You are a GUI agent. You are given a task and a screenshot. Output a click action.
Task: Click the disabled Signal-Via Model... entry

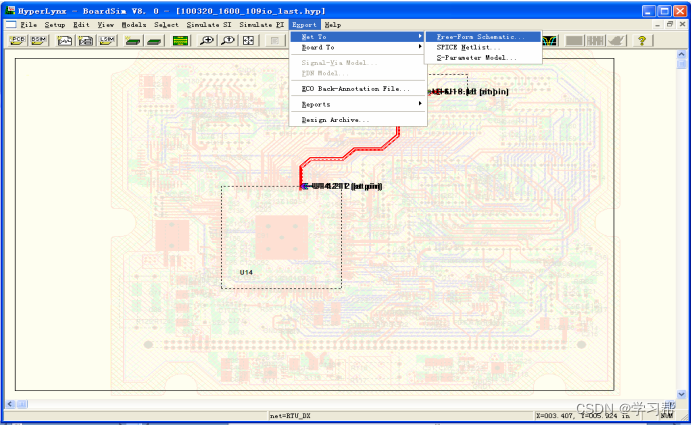[358, 63]
